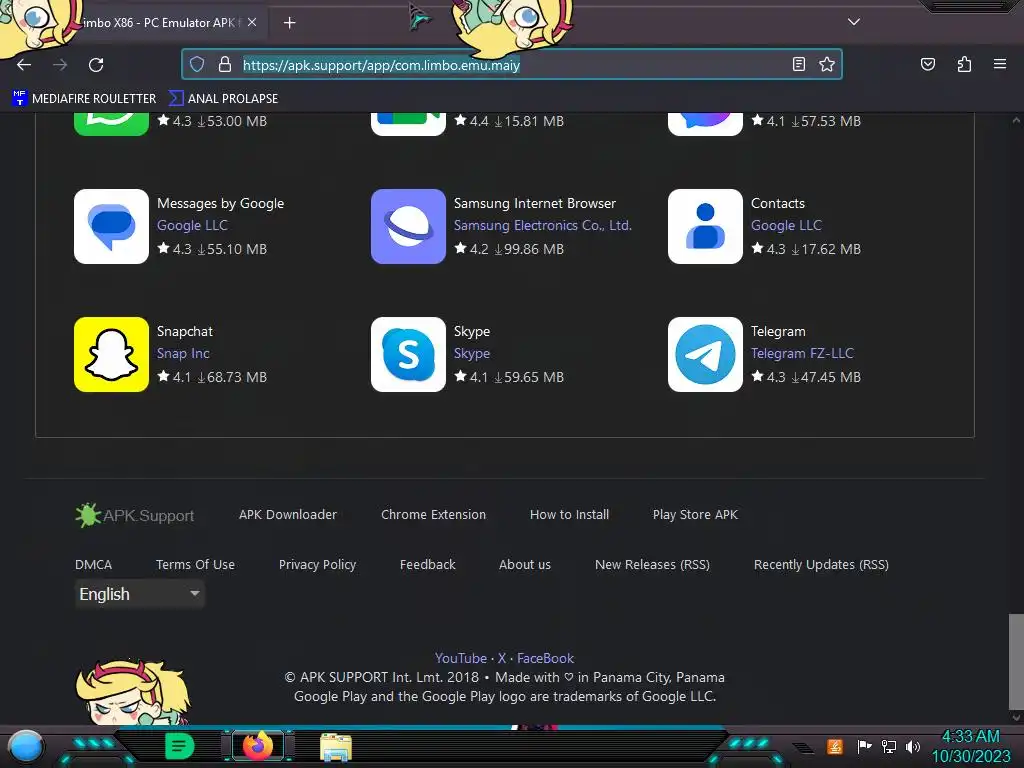Open the Privacy Policy link
Image resolution: width=1024 pixels, height=768 pixels.
pyautogui.click(x=317, y=564)
